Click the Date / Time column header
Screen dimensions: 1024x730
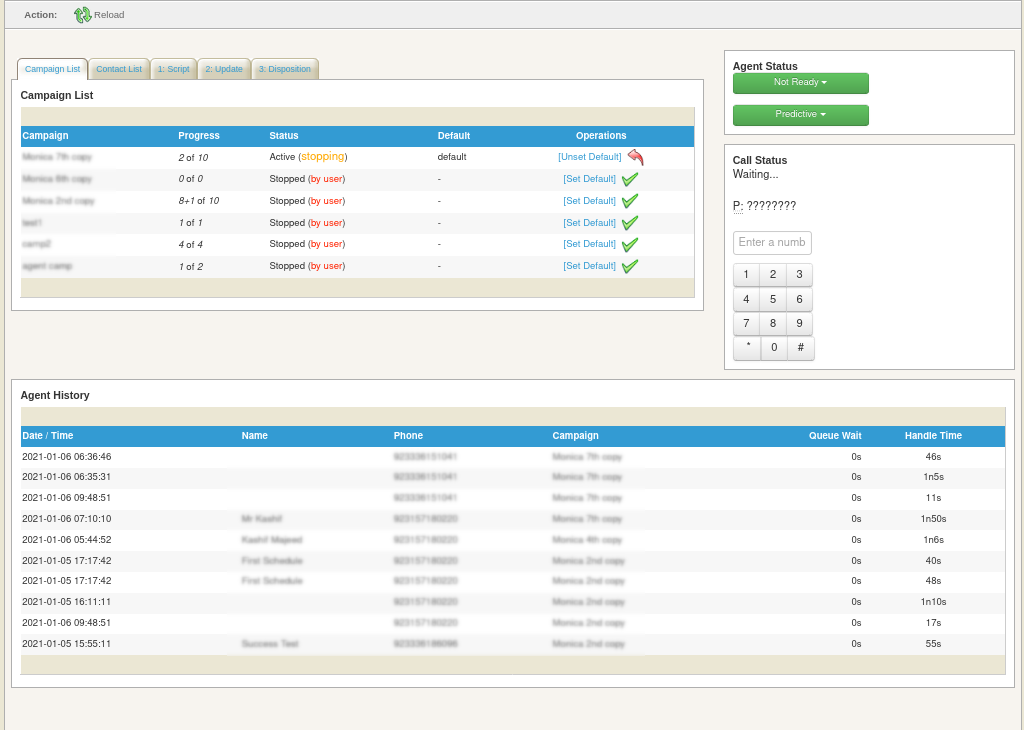(48, 436)
